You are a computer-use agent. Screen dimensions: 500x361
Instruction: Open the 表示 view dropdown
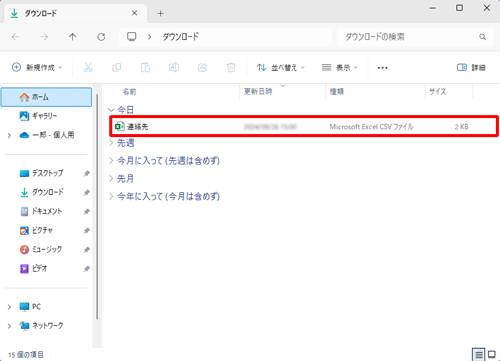point(340,68)
